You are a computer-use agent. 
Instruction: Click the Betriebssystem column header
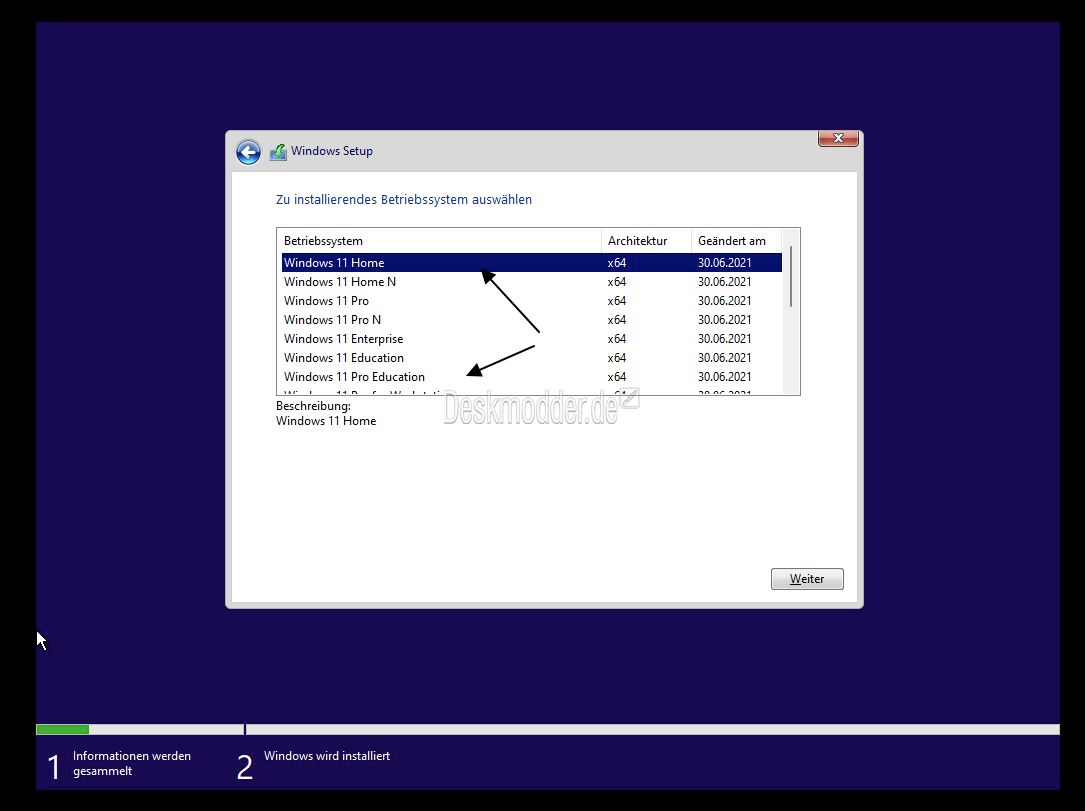[439, 241]
